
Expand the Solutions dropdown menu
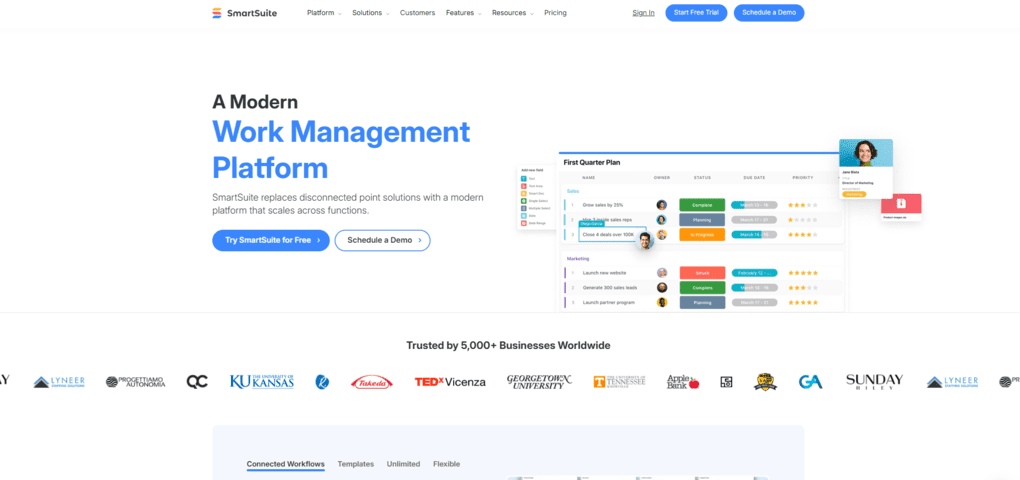pos(371,13)
